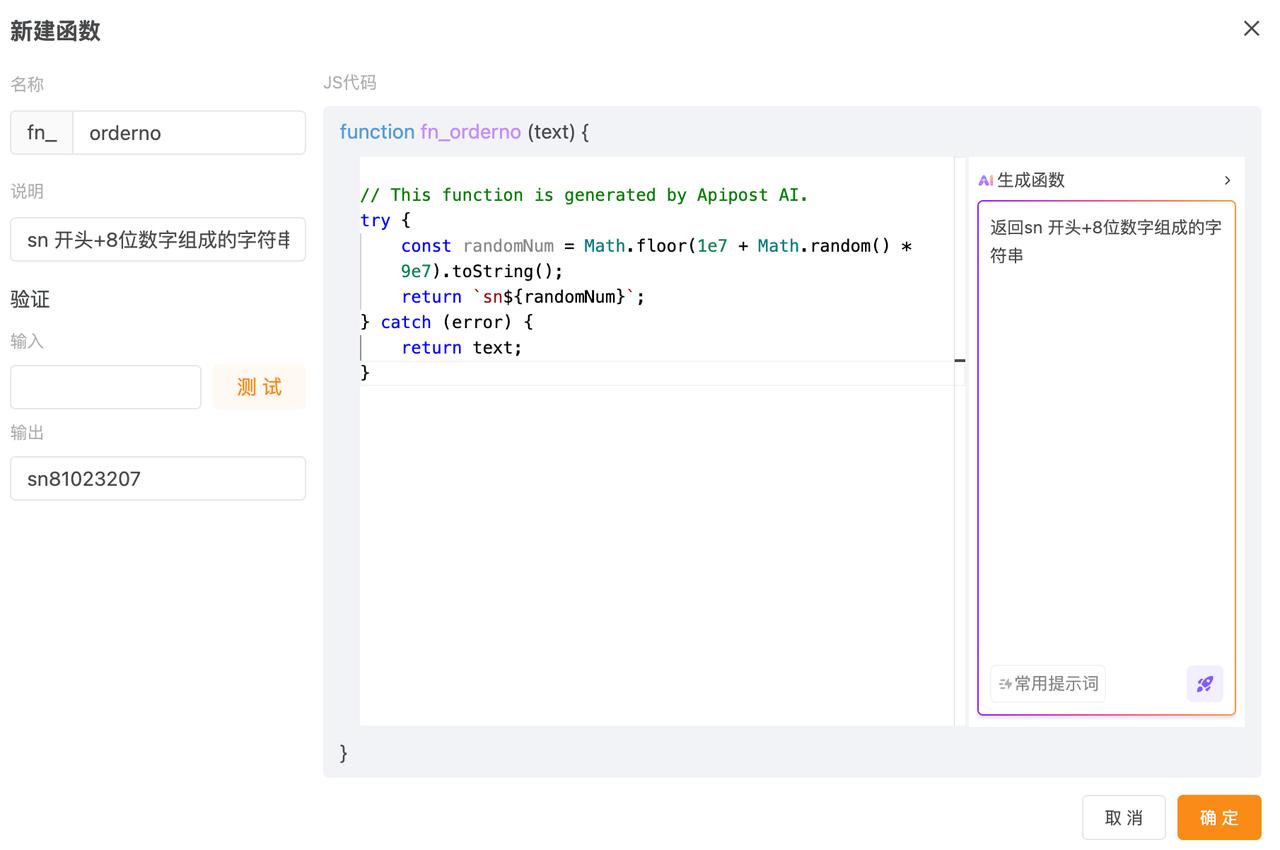
Task: Click the AI logo beside 生成函数
Action: click(x=986, y=181)
